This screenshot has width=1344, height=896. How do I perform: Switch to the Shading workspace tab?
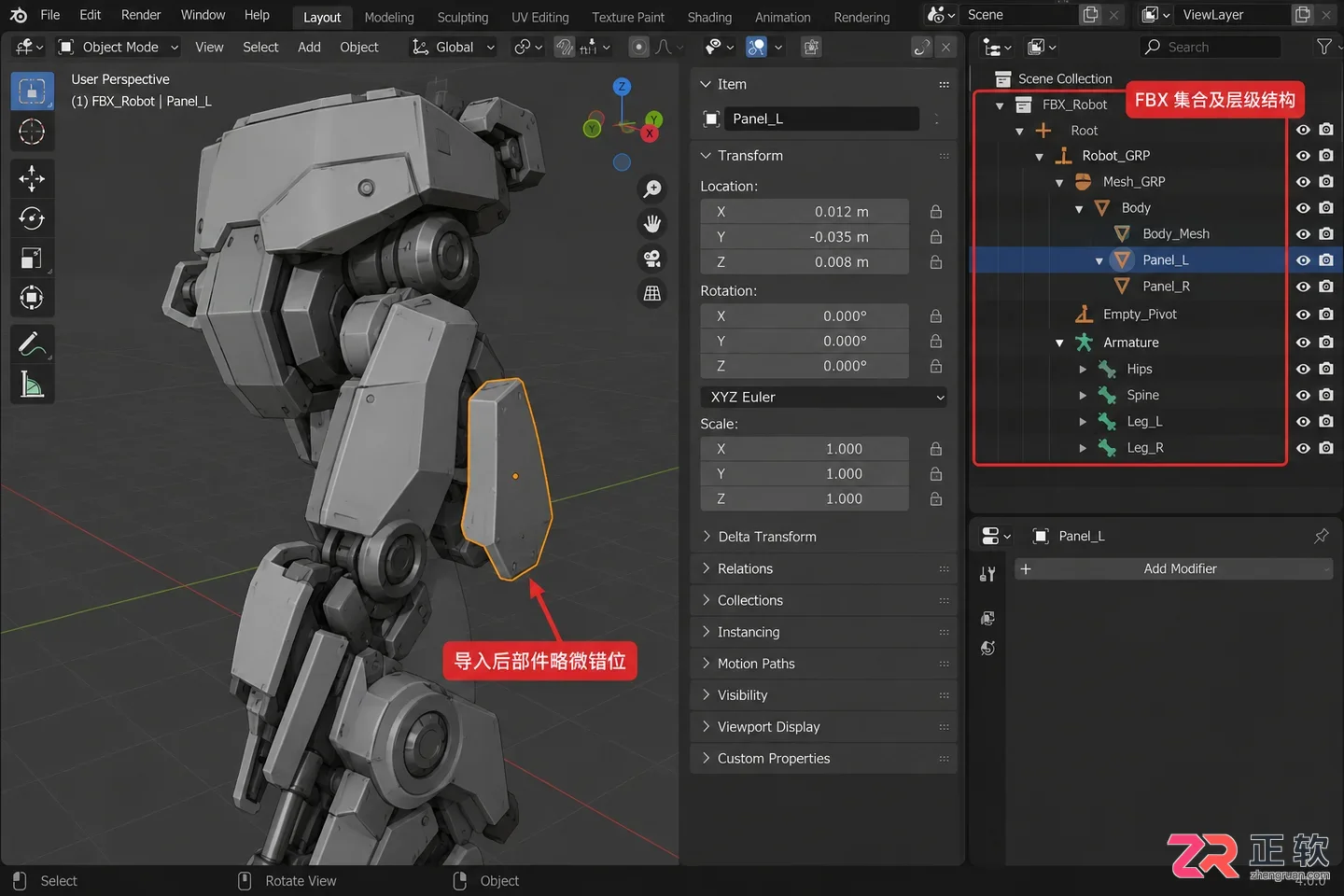pyautogui.click(x=709, y=17)
